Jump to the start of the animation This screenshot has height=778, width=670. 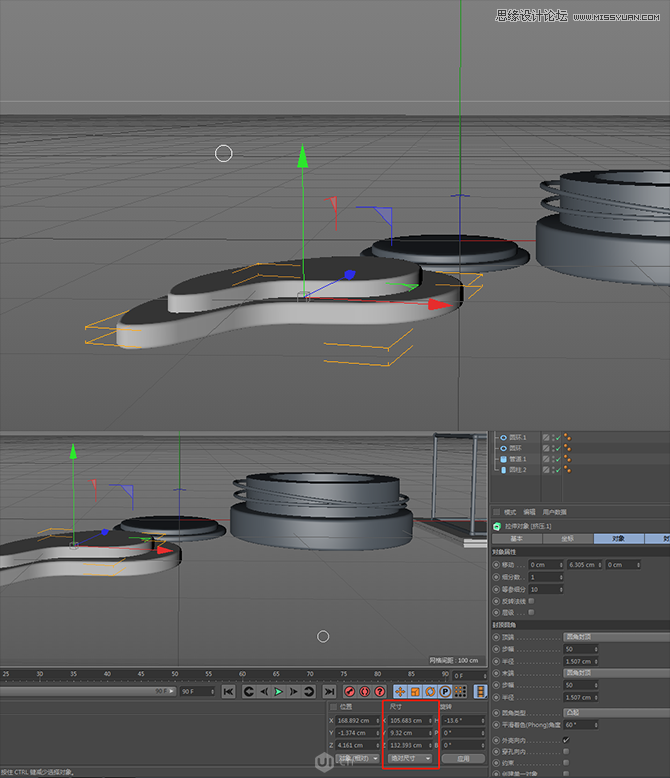229,691
